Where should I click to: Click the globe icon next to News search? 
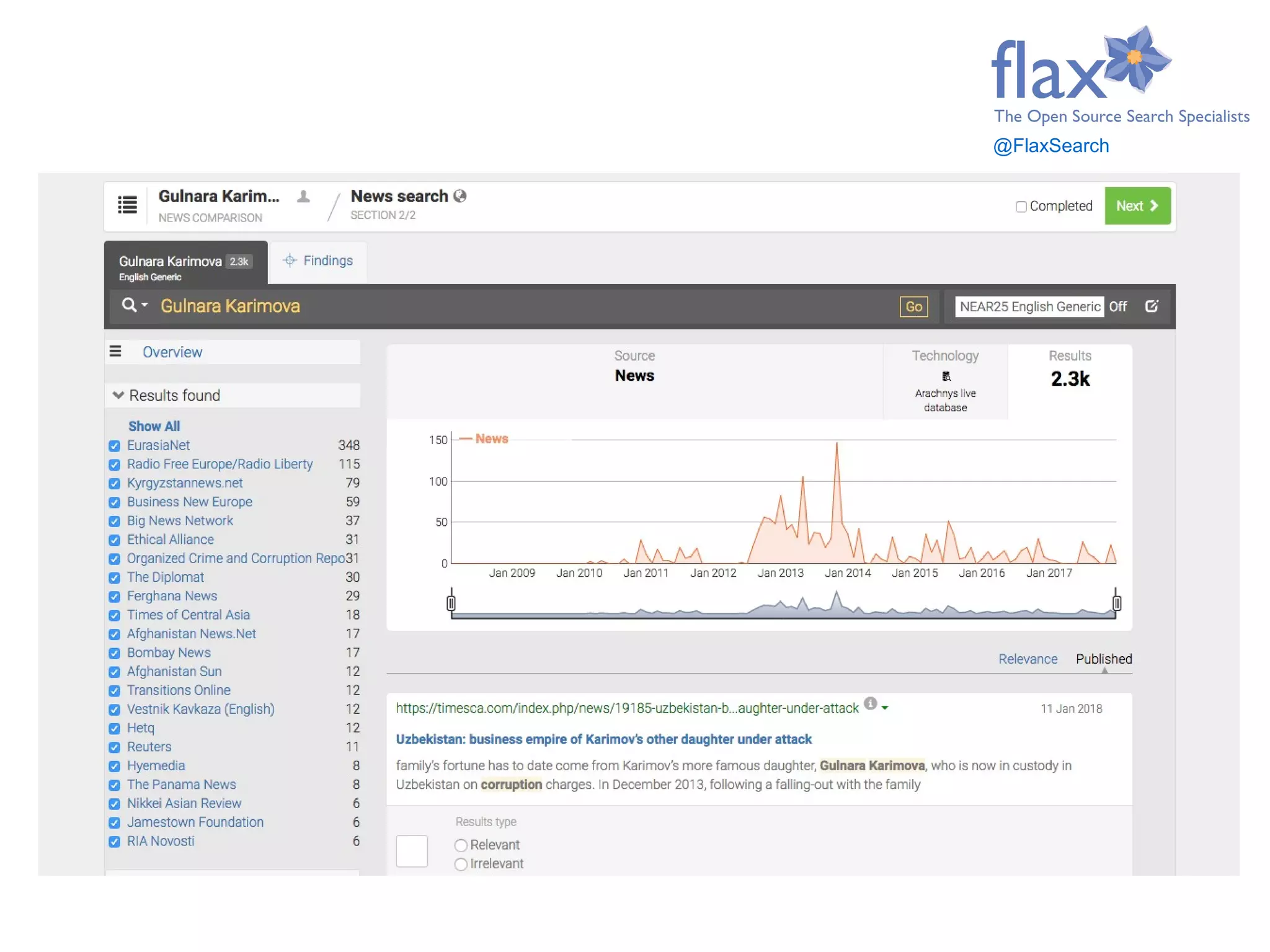[x=460, y=196]
